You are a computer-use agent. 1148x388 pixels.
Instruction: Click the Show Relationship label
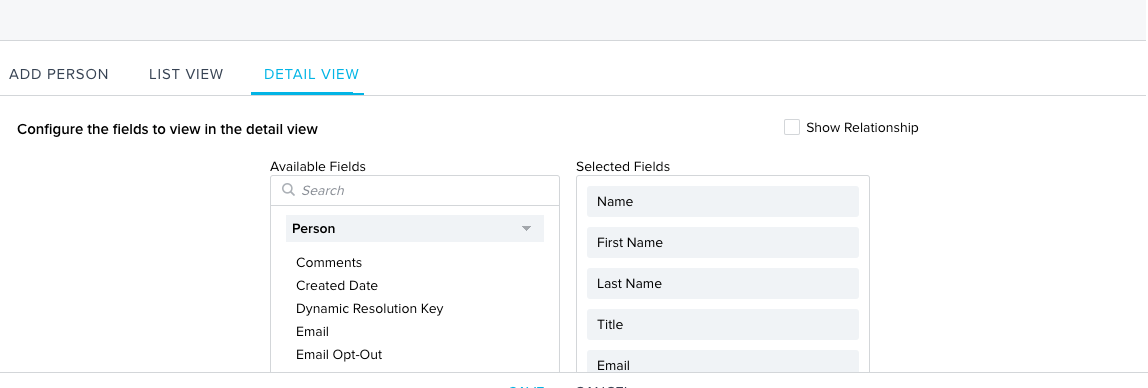862,127
